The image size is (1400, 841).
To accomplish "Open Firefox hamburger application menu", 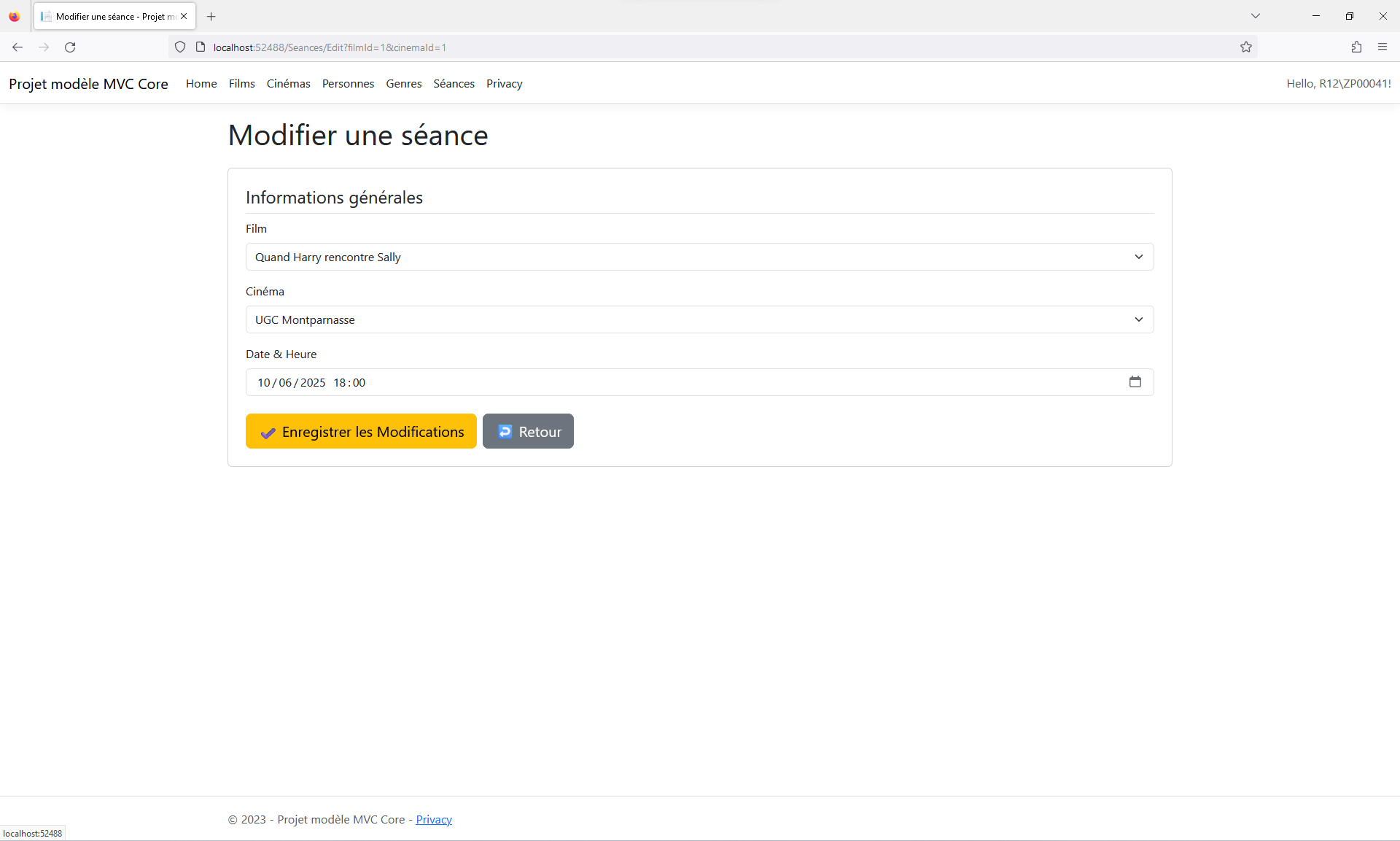I will 1382,47.
